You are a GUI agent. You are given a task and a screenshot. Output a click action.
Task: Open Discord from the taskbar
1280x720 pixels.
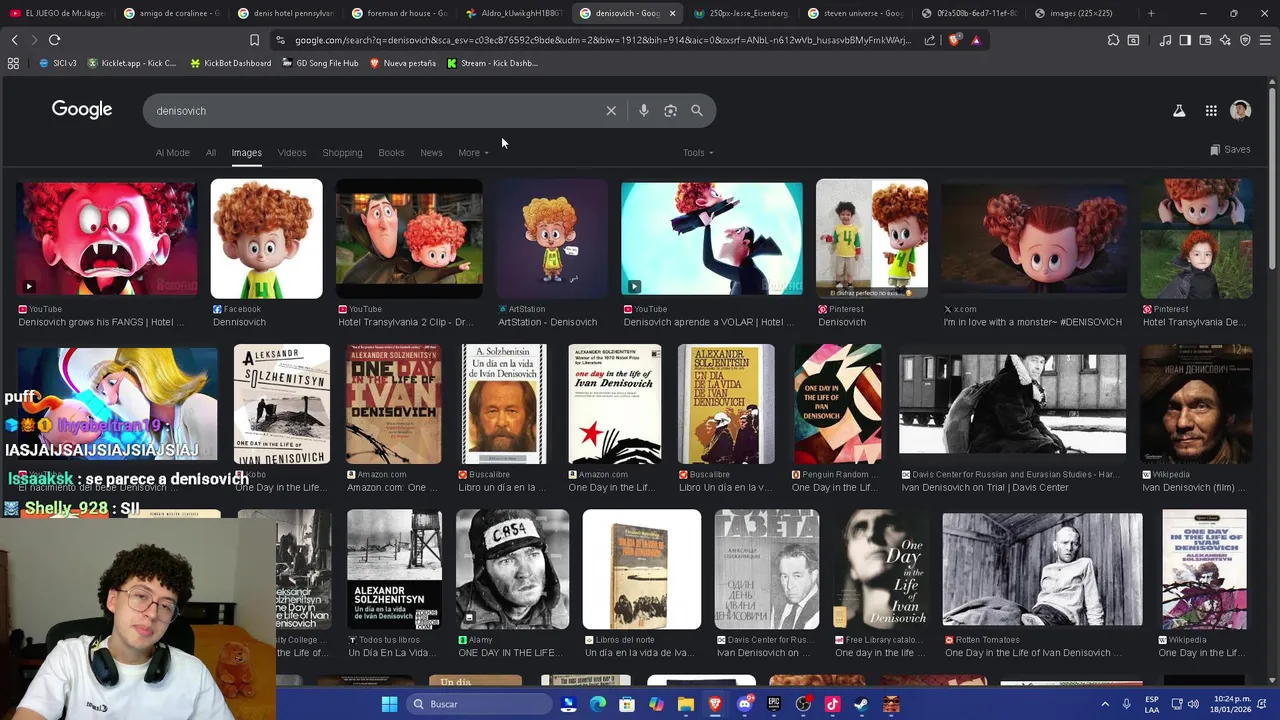tap(744, 704)
